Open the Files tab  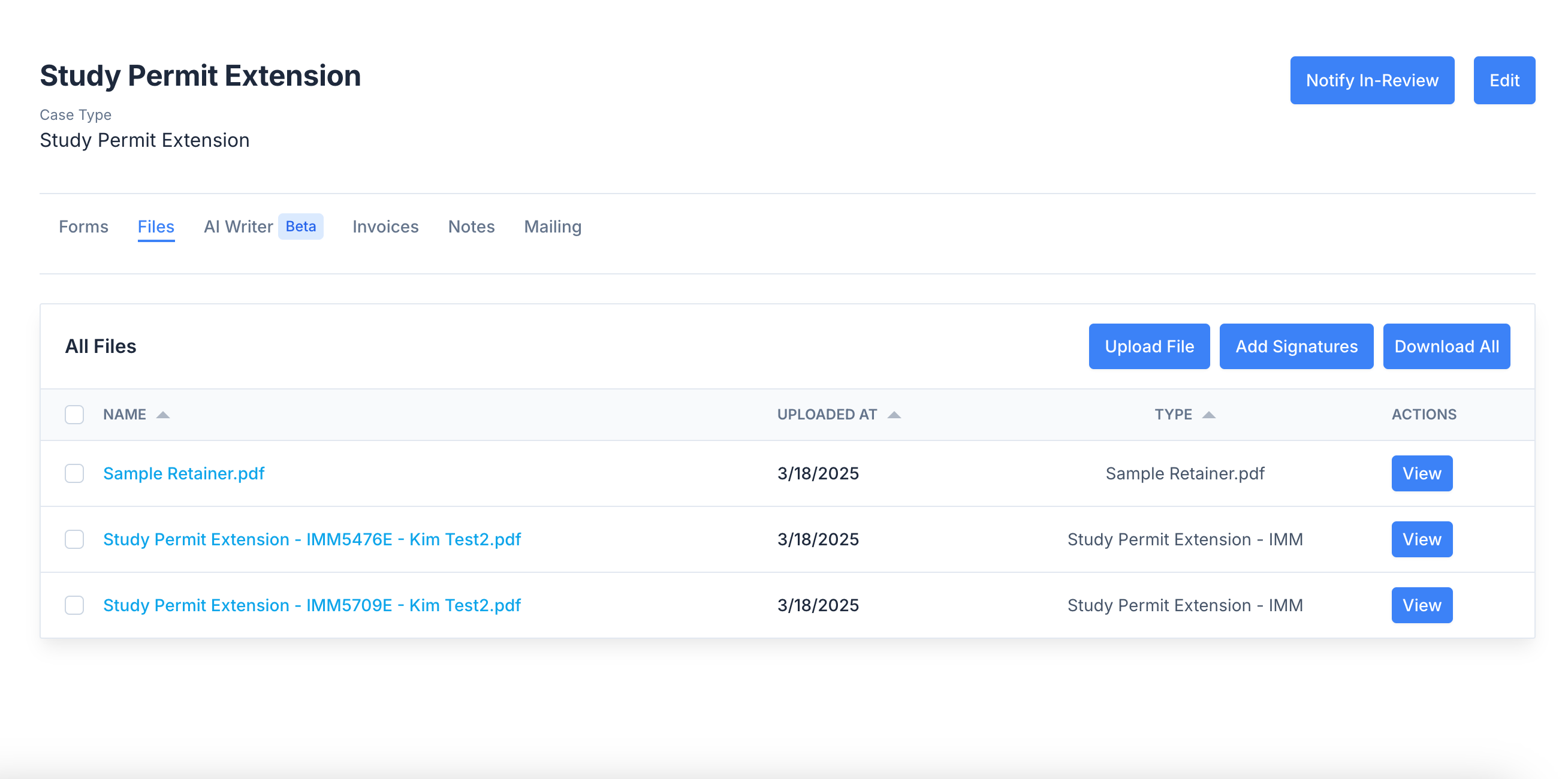156,227
